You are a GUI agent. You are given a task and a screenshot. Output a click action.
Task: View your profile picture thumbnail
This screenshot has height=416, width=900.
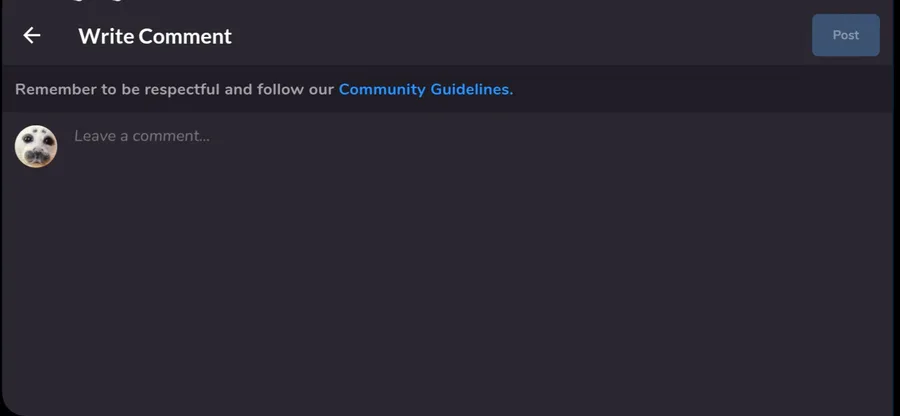[36, 146]
